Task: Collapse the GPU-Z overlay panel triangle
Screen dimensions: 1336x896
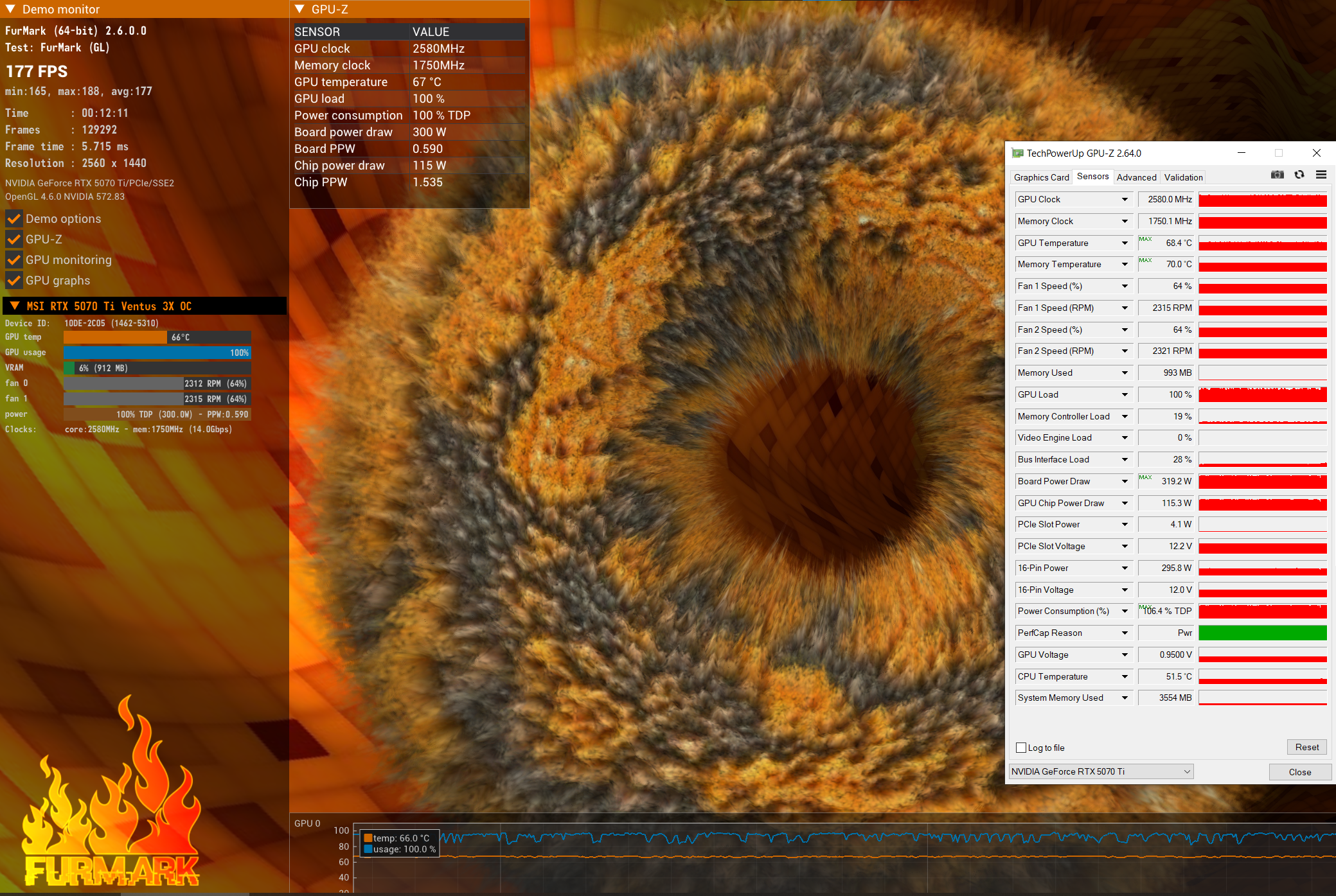Action: click(x=299, y=9)
